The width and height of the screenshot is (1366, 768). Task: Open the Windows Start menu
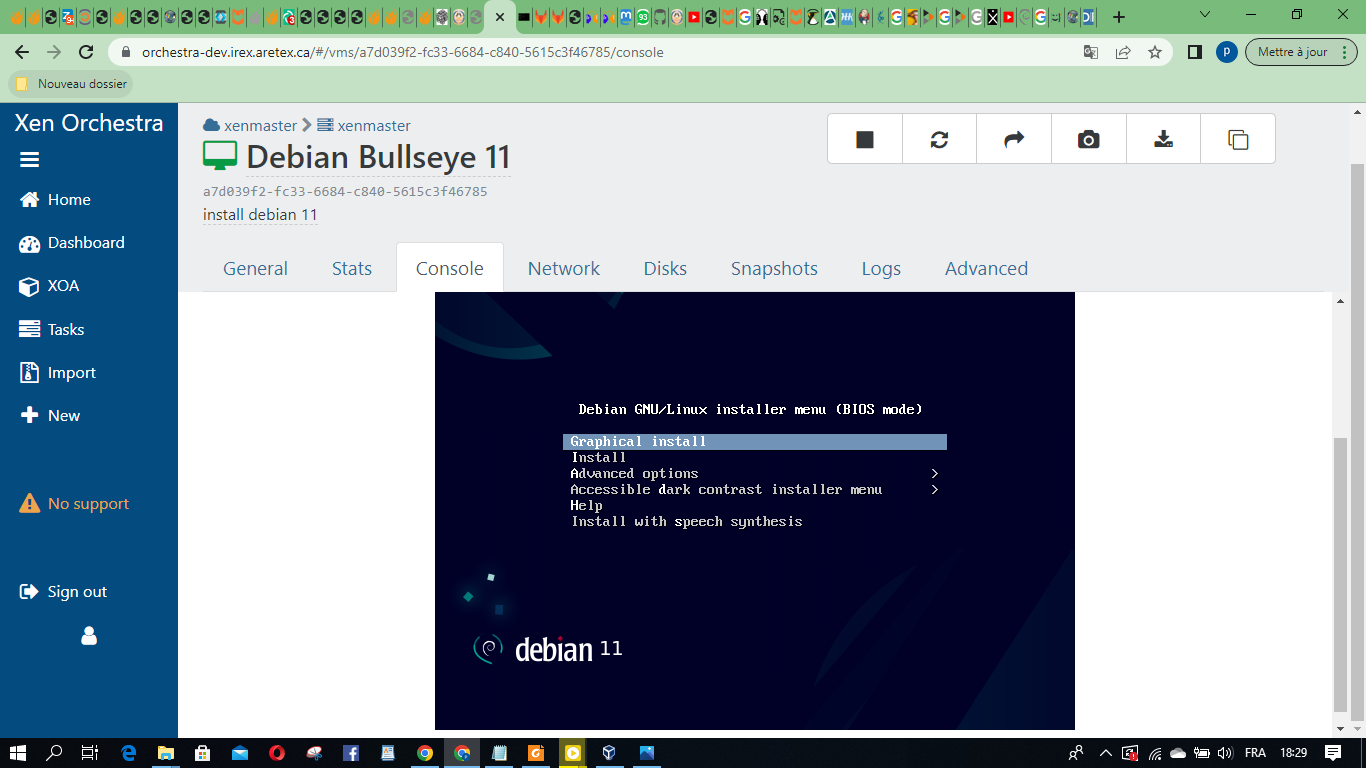point(19,753)
